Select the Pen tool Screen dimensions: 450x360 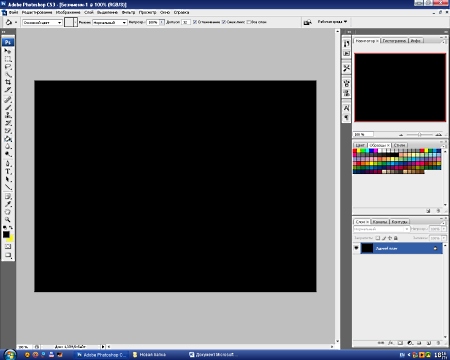pos(8,164)
